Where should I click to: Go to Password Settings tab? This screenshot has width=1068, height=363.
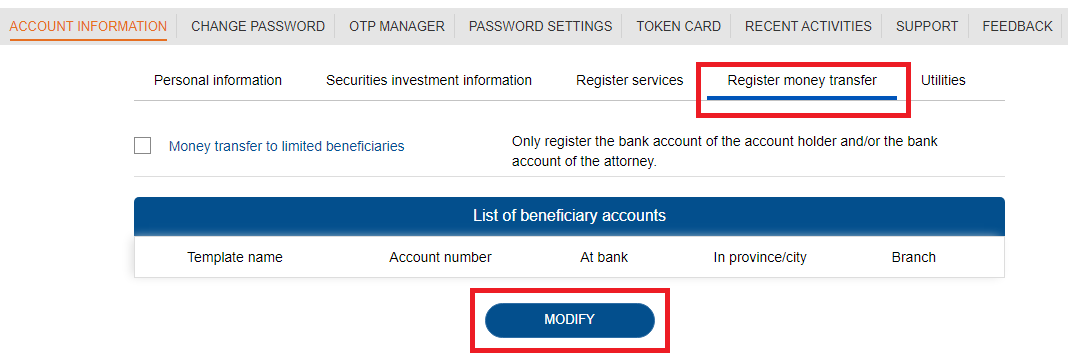pos(540,27)
